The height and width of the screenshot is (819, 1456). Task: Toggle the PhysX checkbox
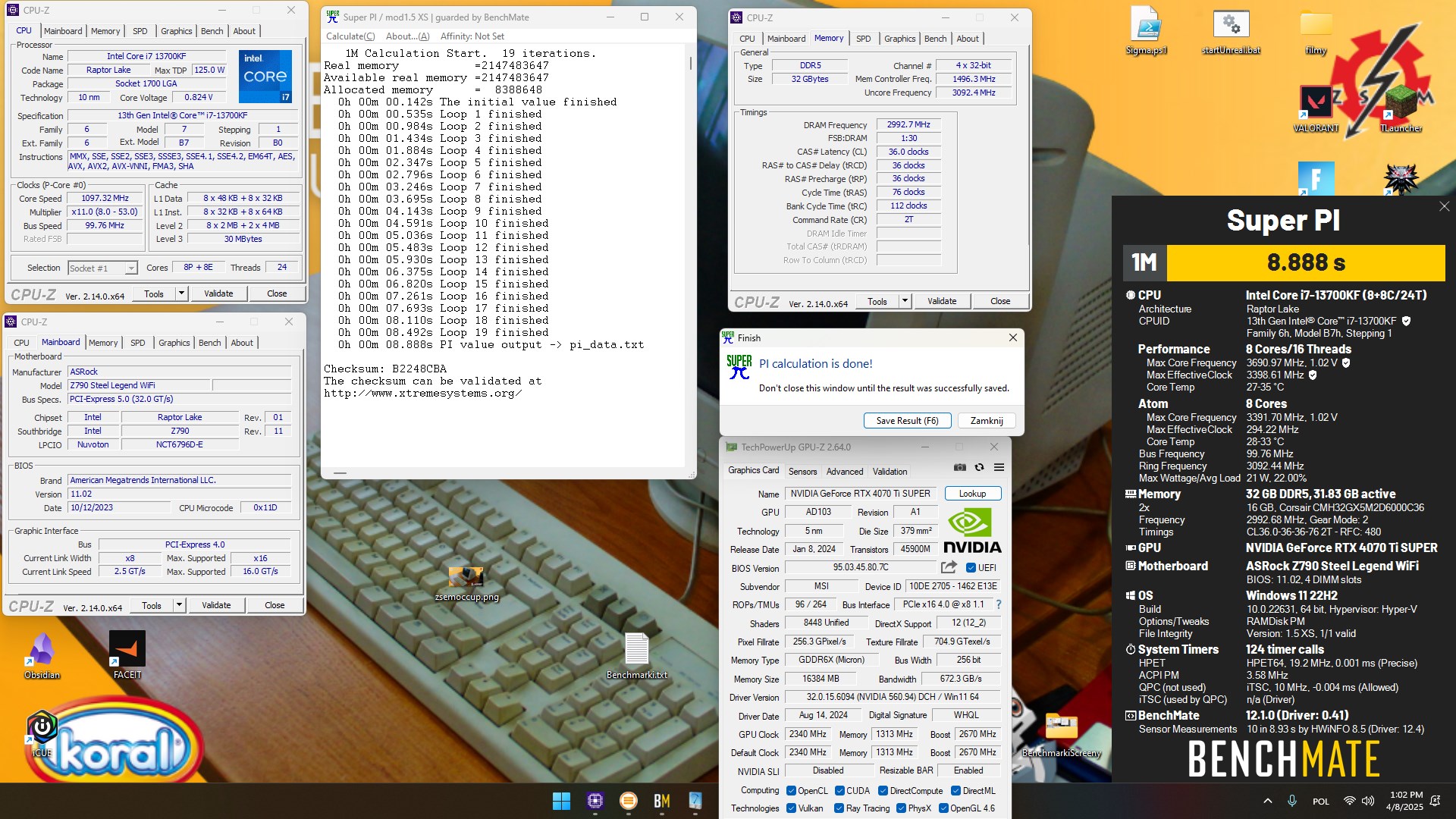[x=901, y=808]
